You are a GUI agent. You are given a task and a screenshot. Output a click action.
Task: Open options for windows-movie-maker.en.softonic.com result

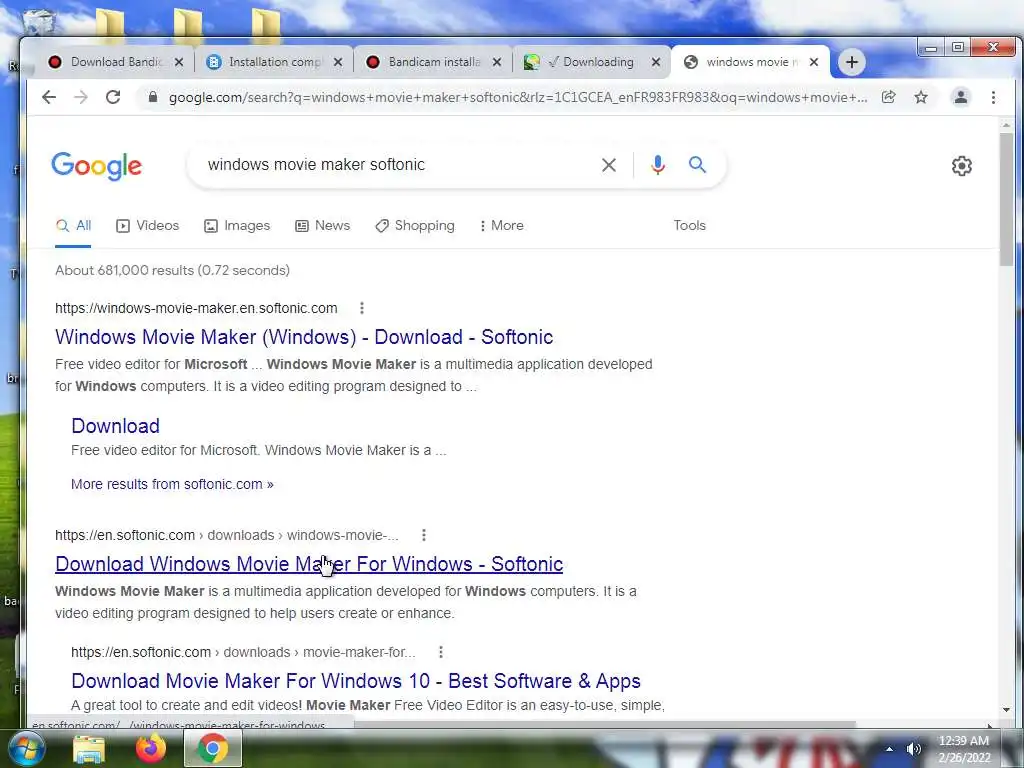[362, 308]
